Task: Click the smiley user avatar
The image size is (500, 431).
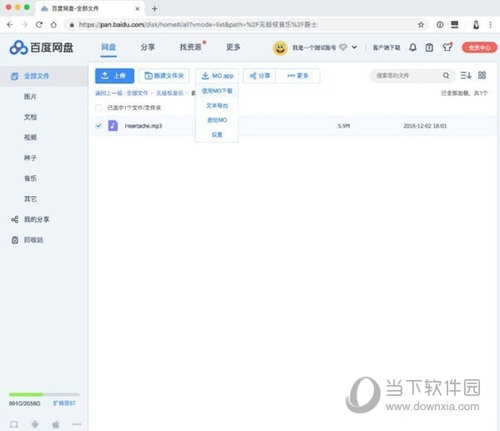Action: (x=280, y=48)
